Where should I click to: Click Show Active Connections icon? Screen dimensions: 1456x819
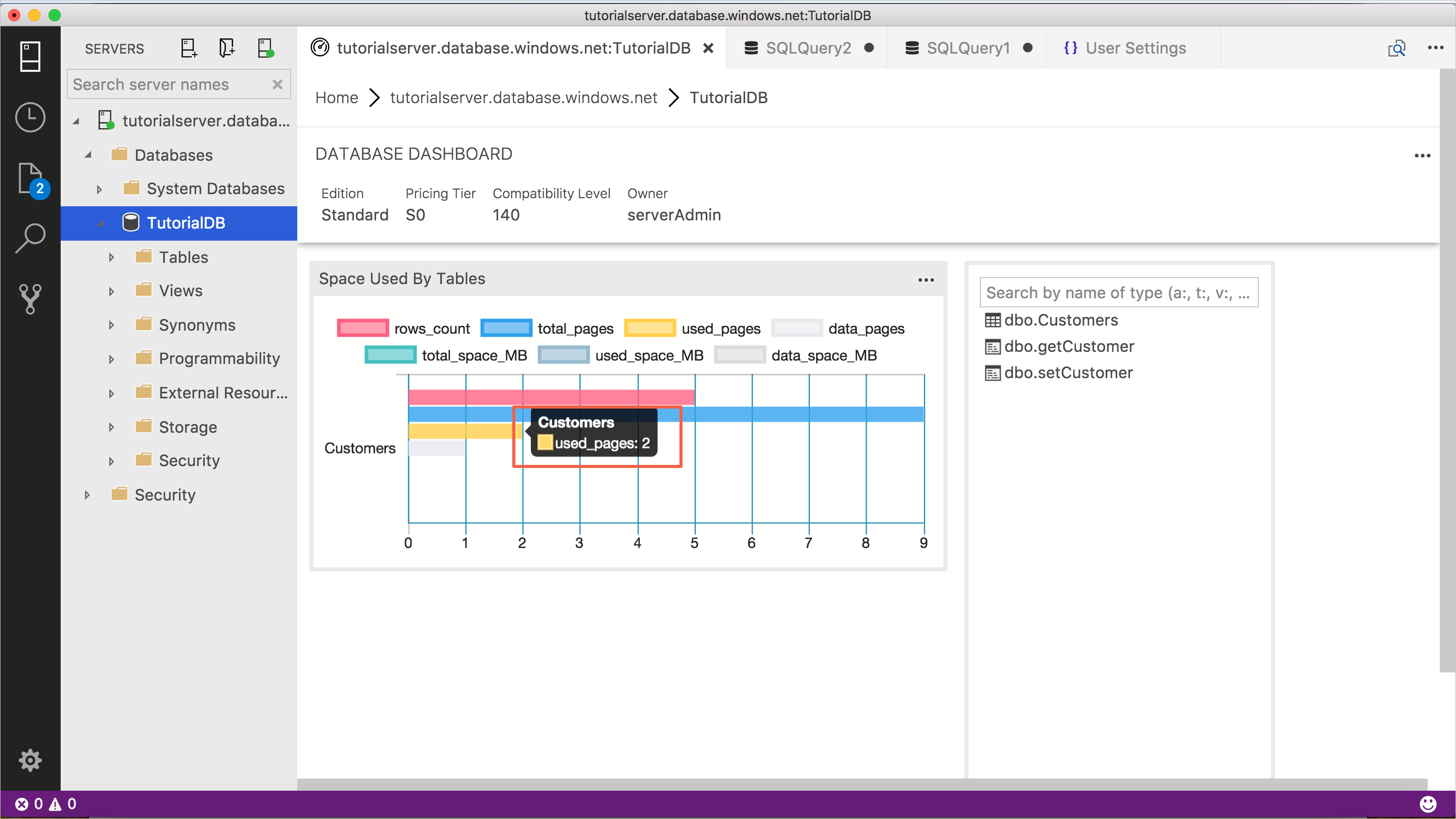coord(265,48)
